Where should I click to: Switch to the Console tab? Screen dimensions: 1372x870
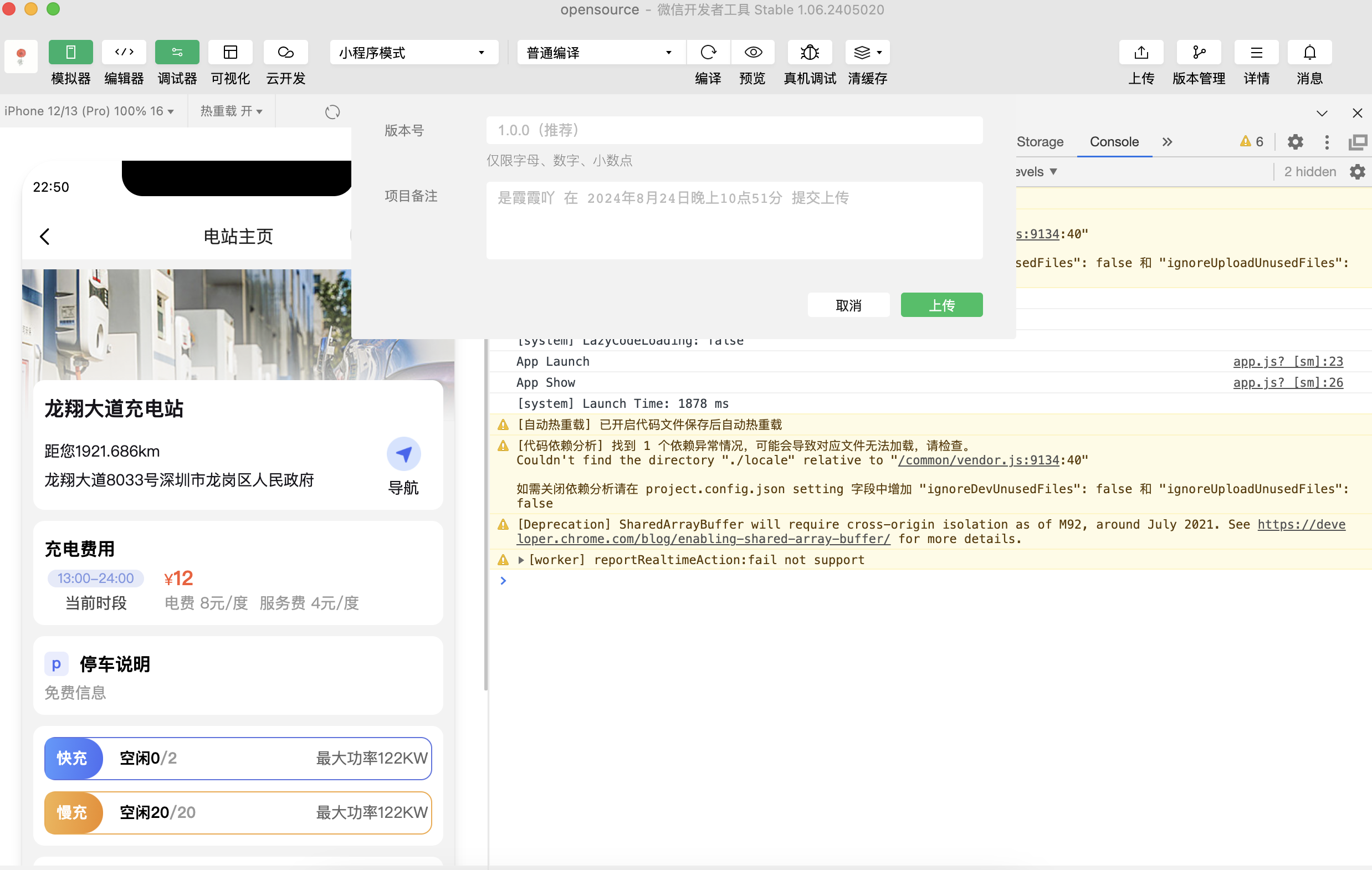(1114, 141)
